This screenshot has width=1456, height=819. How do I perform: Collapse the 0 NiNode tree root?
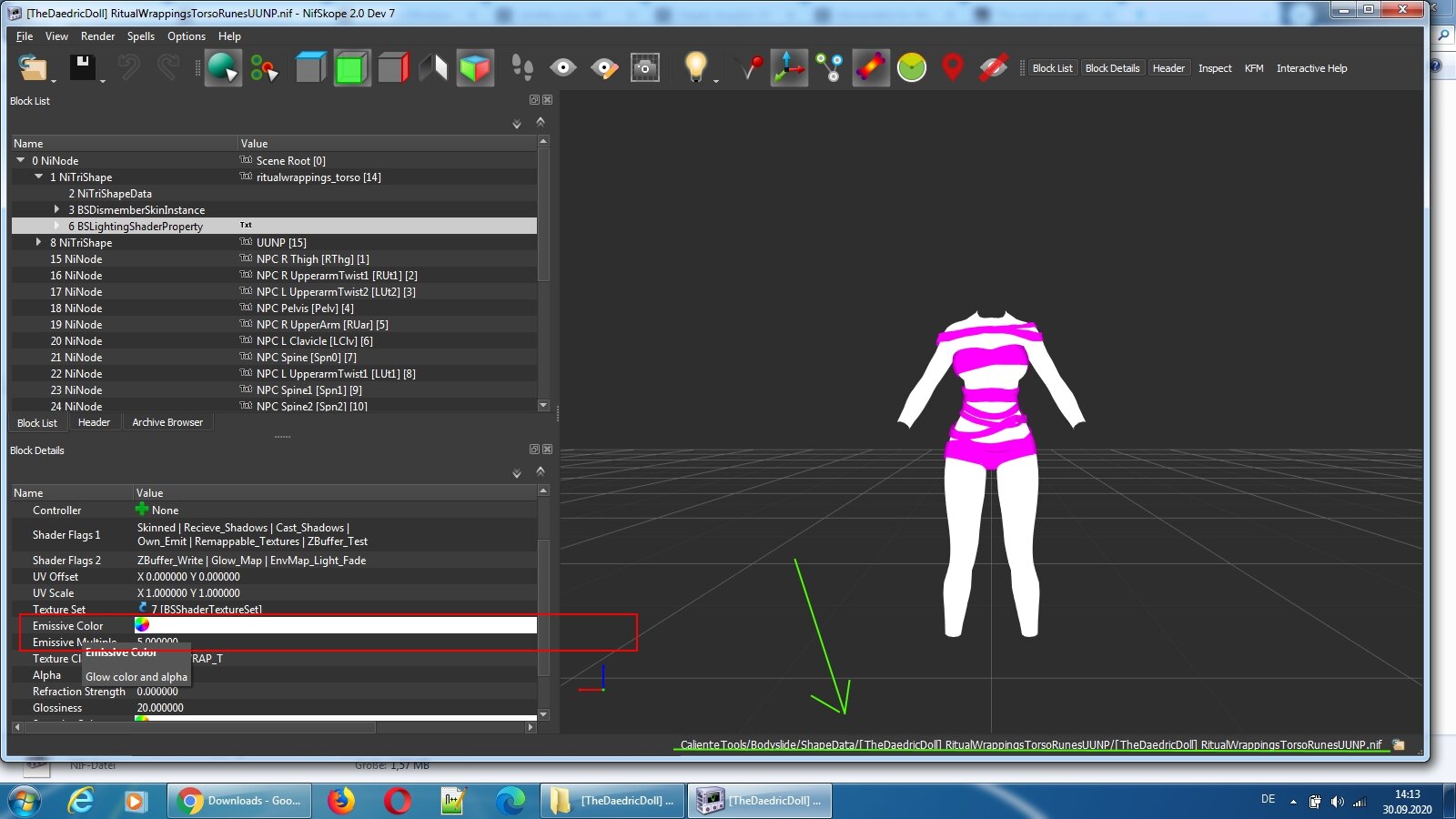coord(21,160)
